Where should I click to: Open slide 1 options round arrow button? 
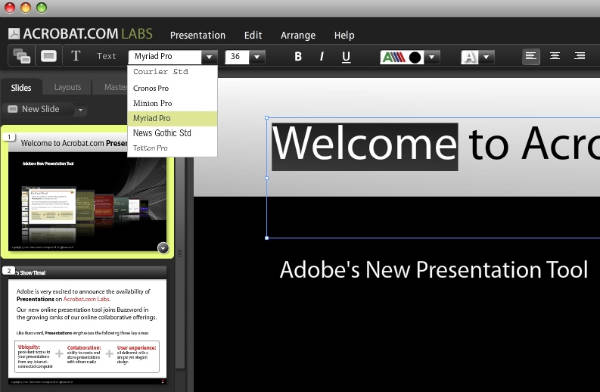point(163,248)
